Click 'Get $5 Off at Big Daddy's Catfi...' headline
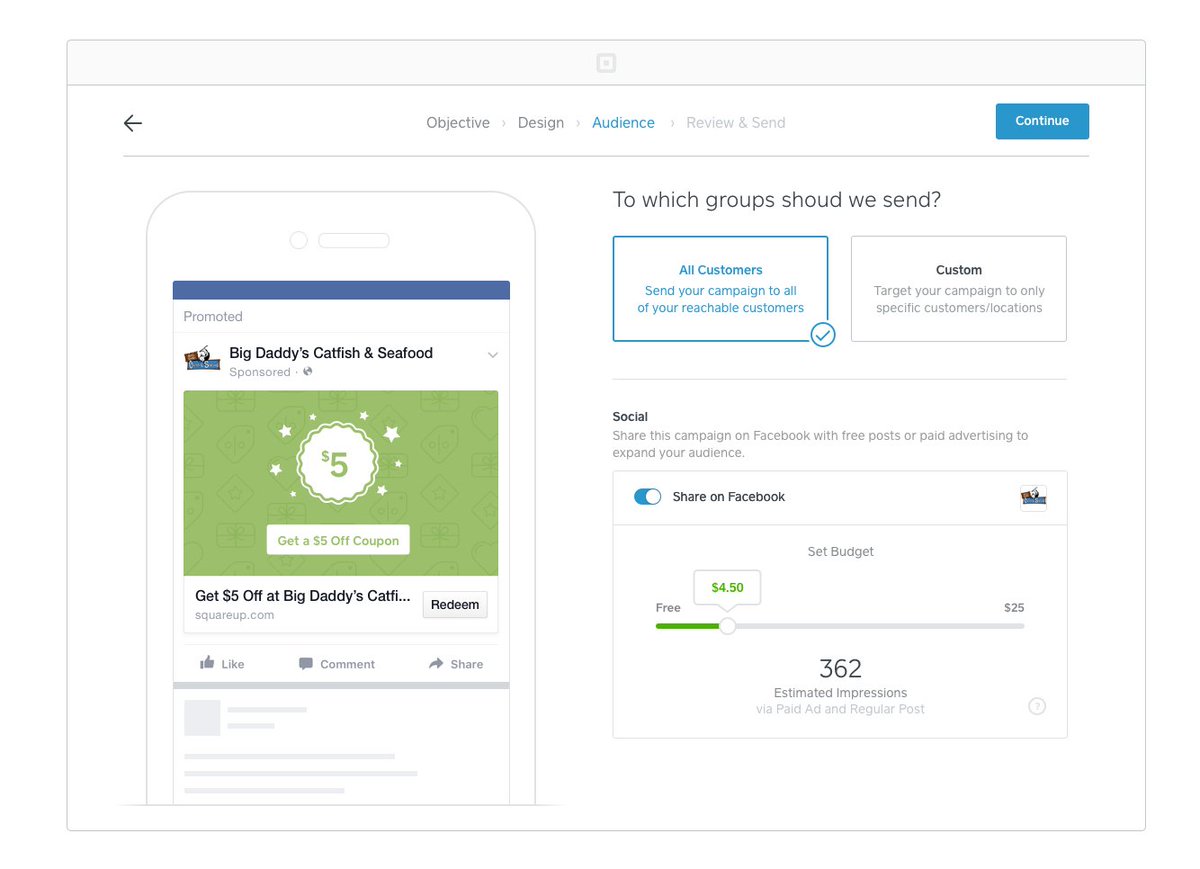The height and width of the screenshot is (869, 1200). pyautogui.click(x=303, y=596)
